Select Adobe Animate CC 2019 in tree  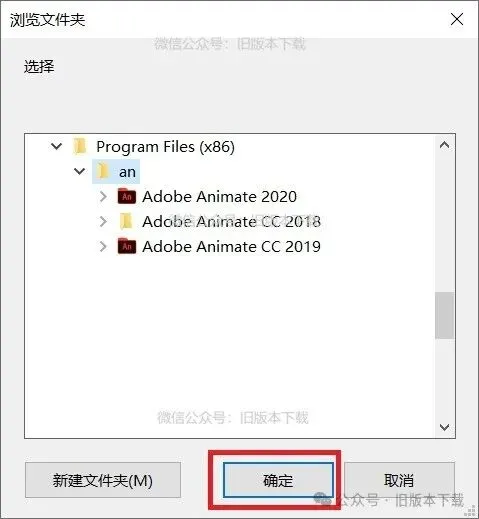231,247
